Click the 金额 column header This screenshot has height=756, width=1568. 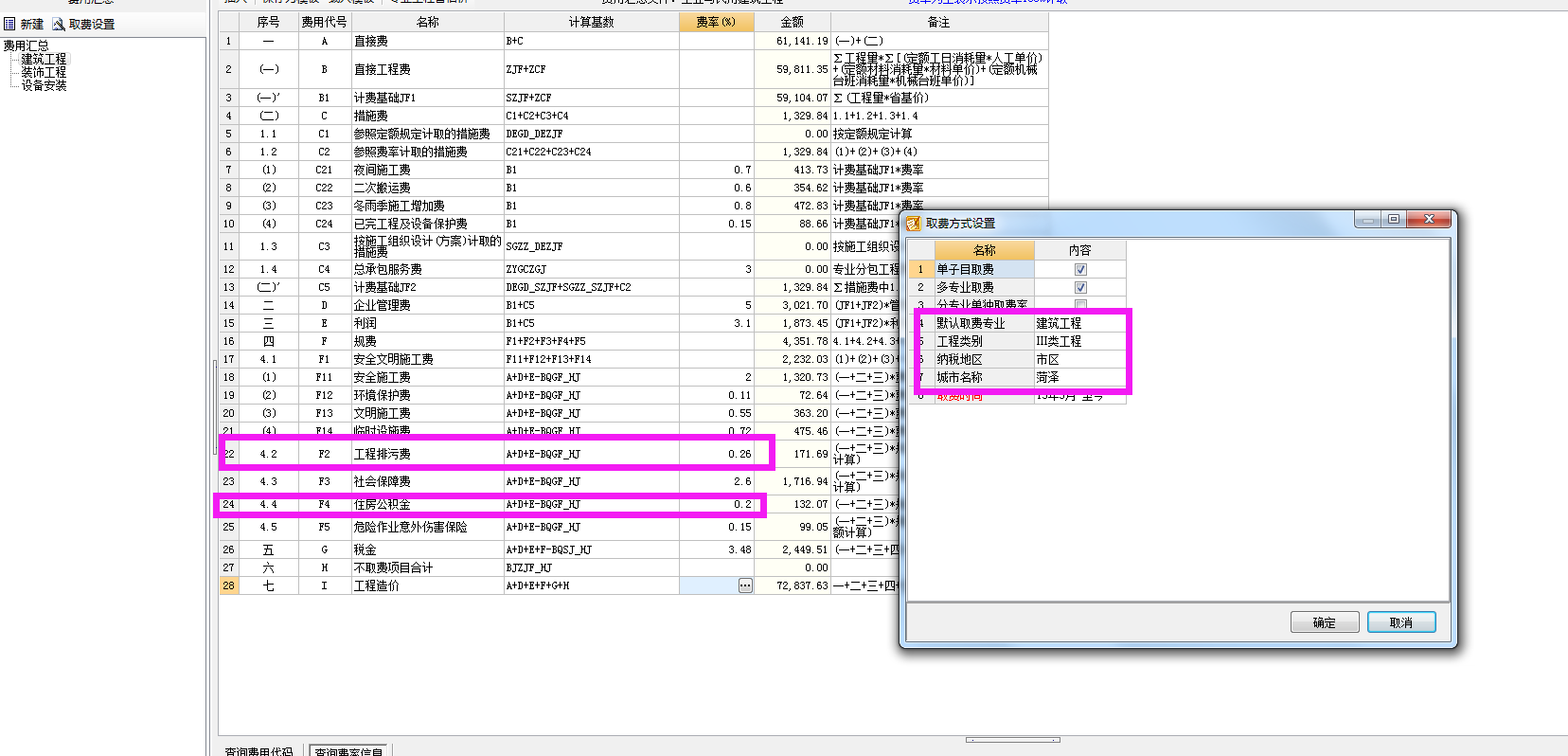(x=793, y=22)
